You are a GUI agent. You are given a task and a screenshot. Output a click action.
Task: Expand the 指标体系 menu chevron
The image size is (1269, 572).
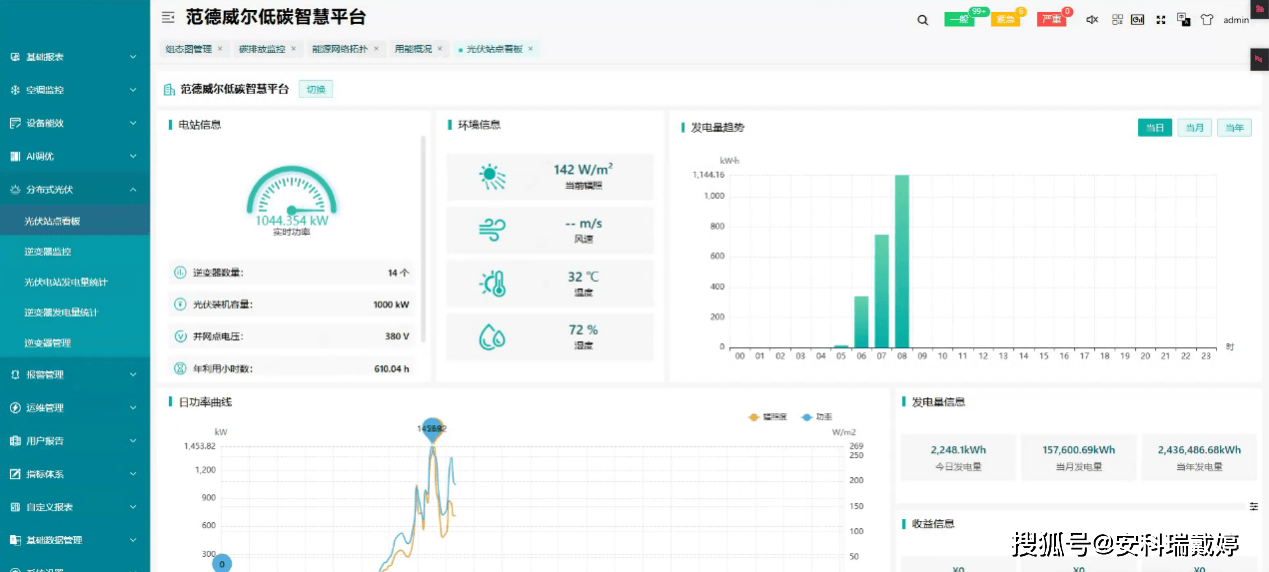(133, 474)
